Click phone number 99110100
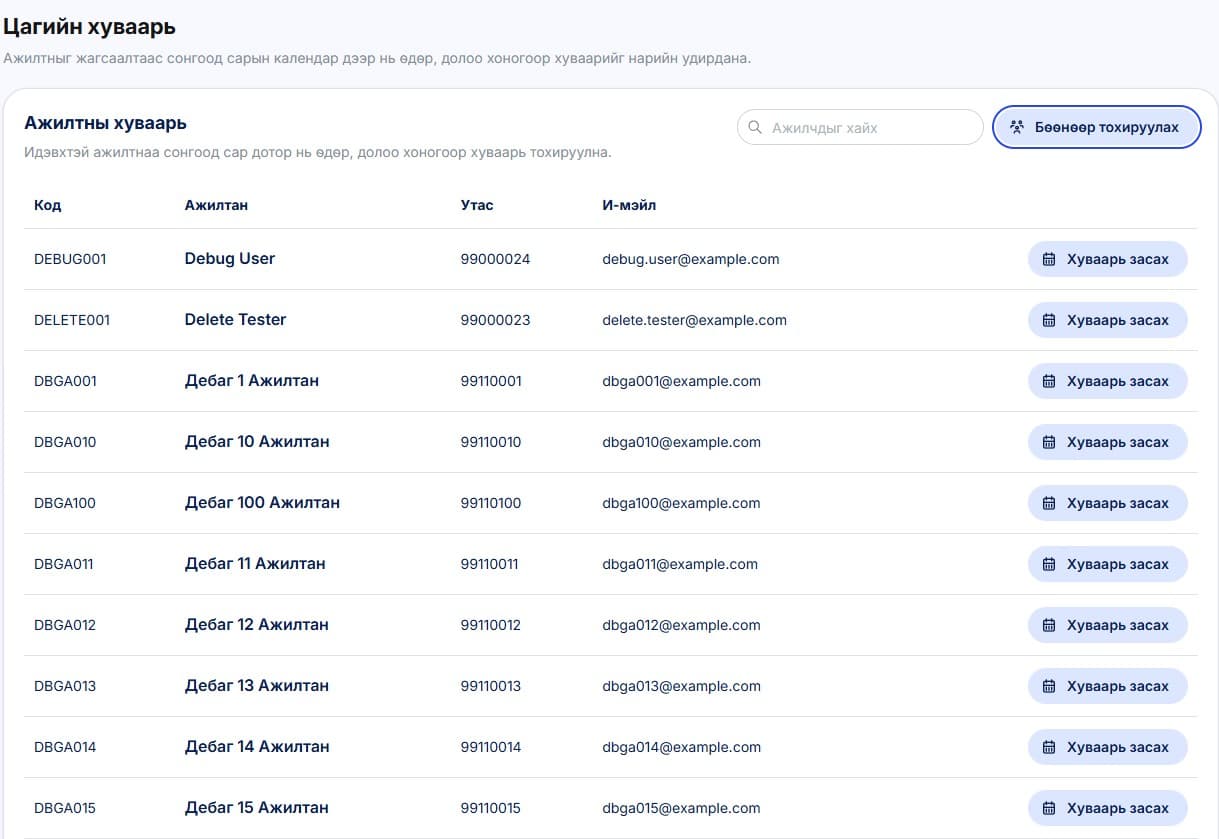 click(491, 503)
